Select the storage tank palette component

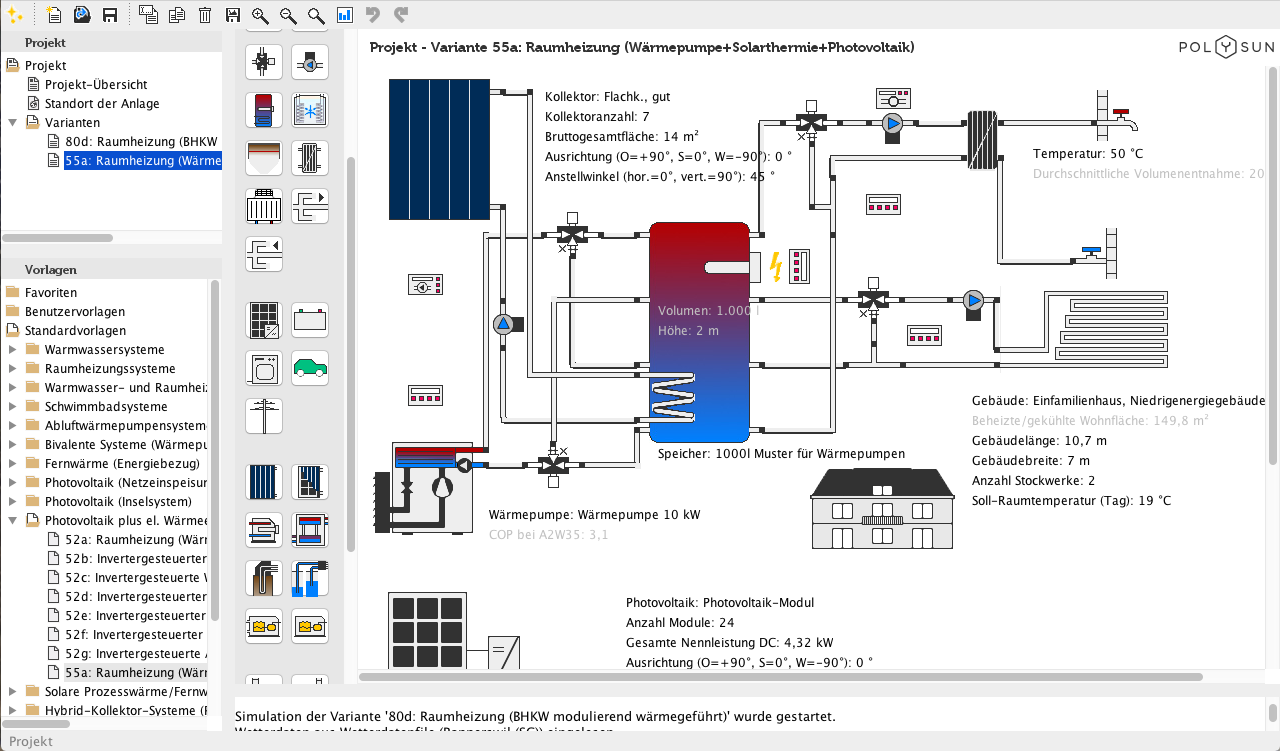(264, 110)
